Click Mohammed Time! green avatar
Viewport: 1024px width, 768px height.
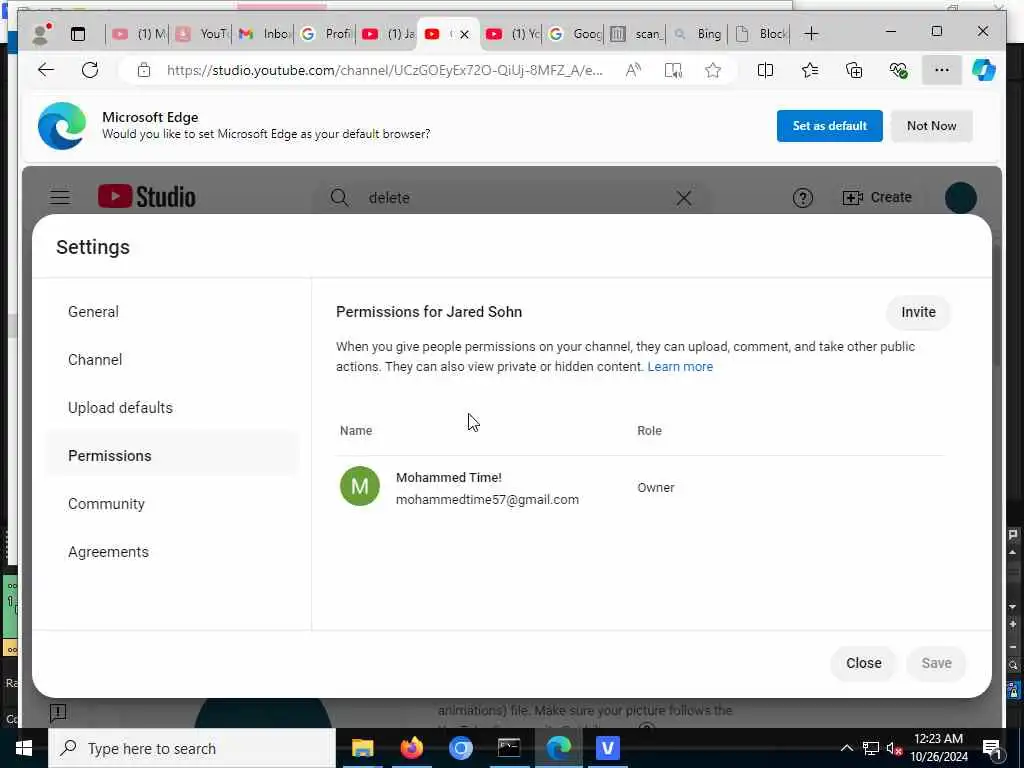[x=360, y=486]
